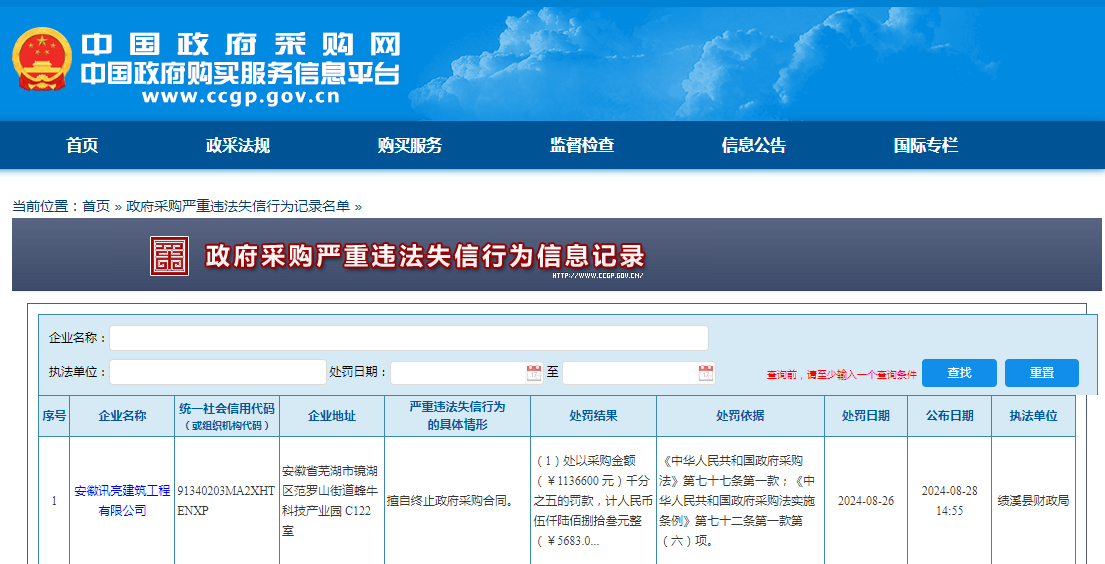Viewport: 1105px width, 564px height.
Task: Open the 首页 navigation tab
Action: pos(82,146)
